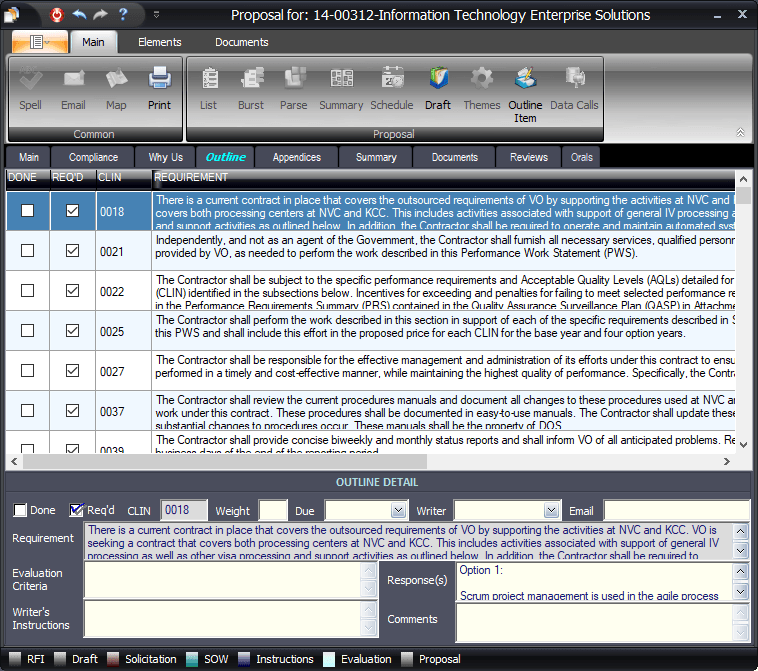Open the application menu dropdown button

click(41, 42)
